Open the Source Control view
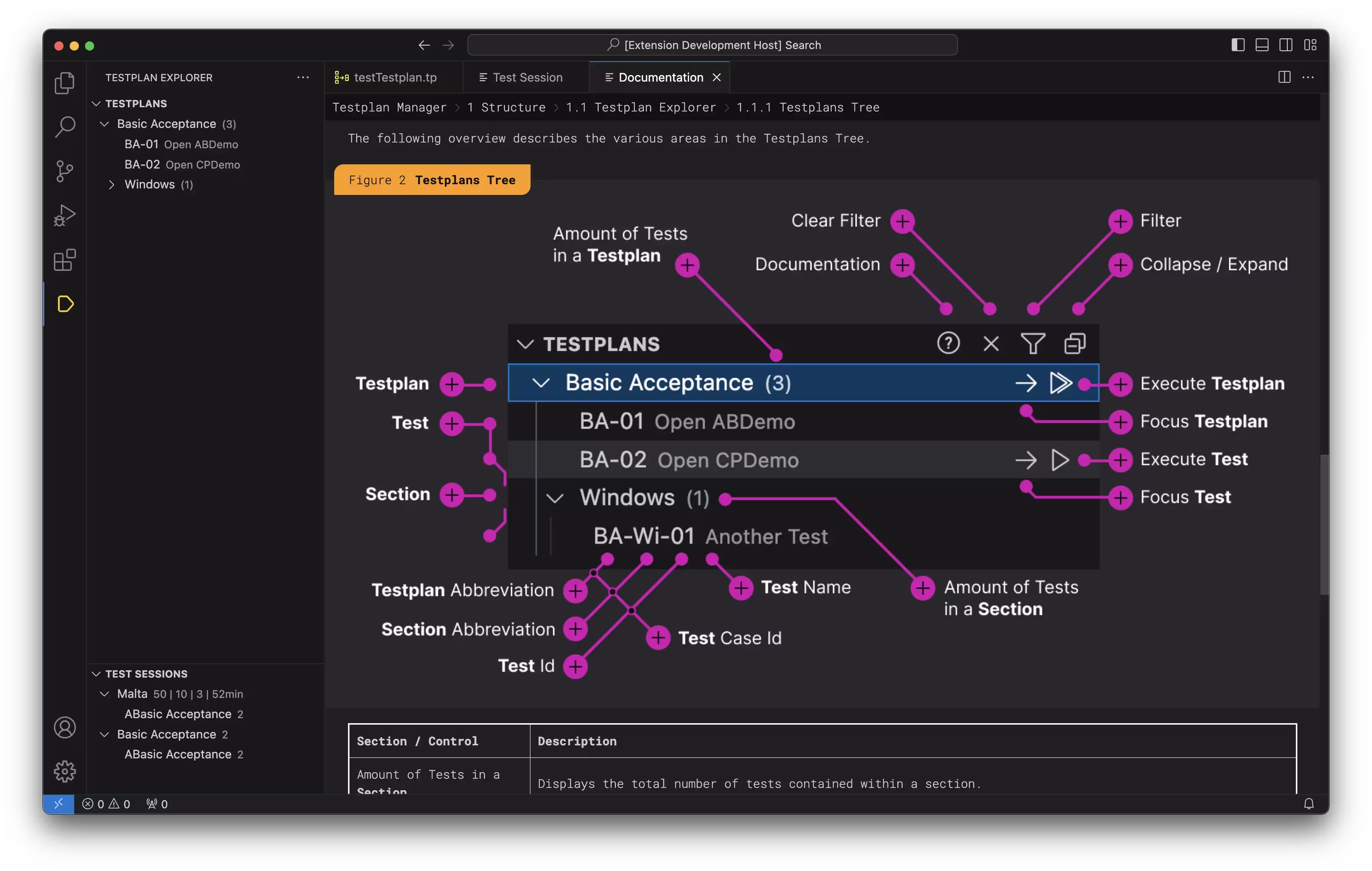1372x871 pixels. pyautogui.click(x=64, y=171)
